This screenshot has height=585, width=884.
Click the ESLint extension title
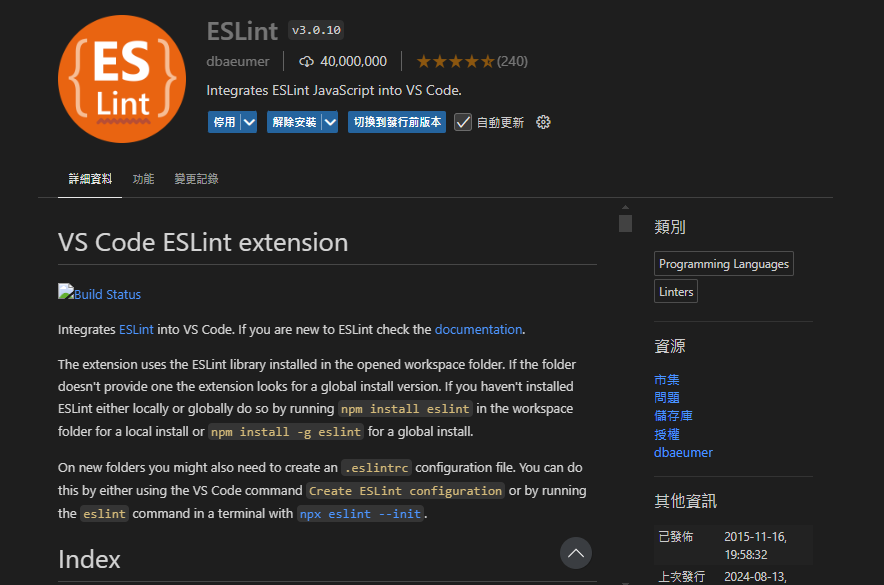tap(242, 31)
